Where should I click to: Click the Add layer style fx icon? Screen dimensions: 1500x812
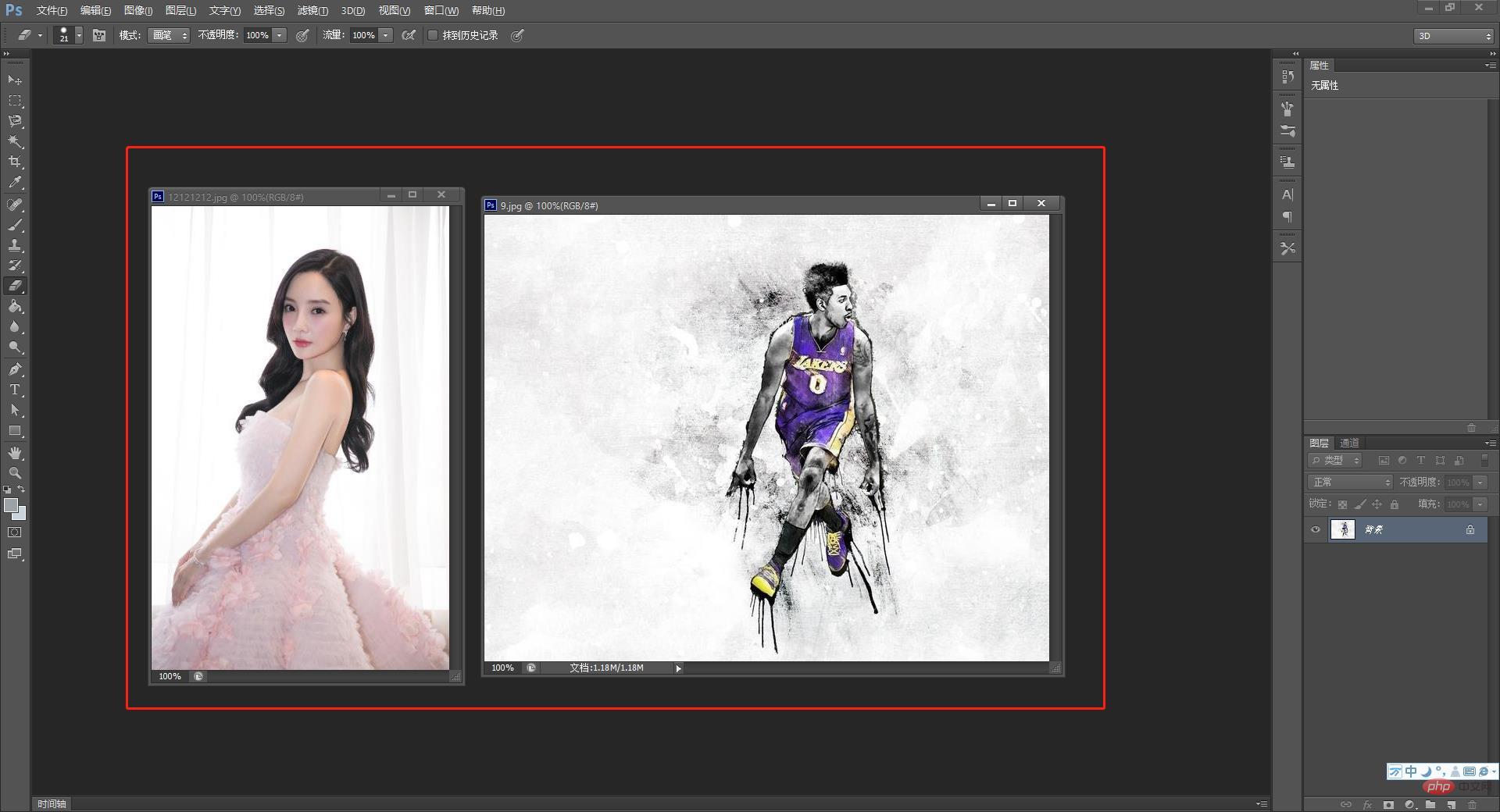point(1367,804)
